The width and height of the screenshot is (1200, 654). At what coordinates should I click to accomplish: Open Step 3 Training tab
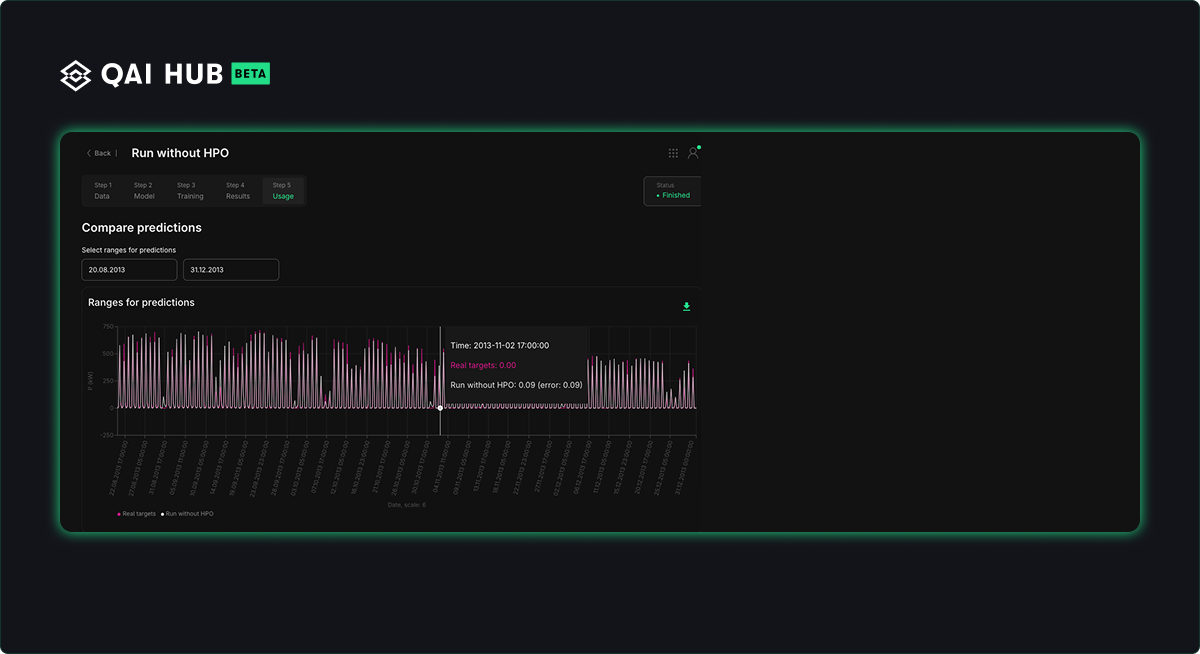tap(190, 191)
